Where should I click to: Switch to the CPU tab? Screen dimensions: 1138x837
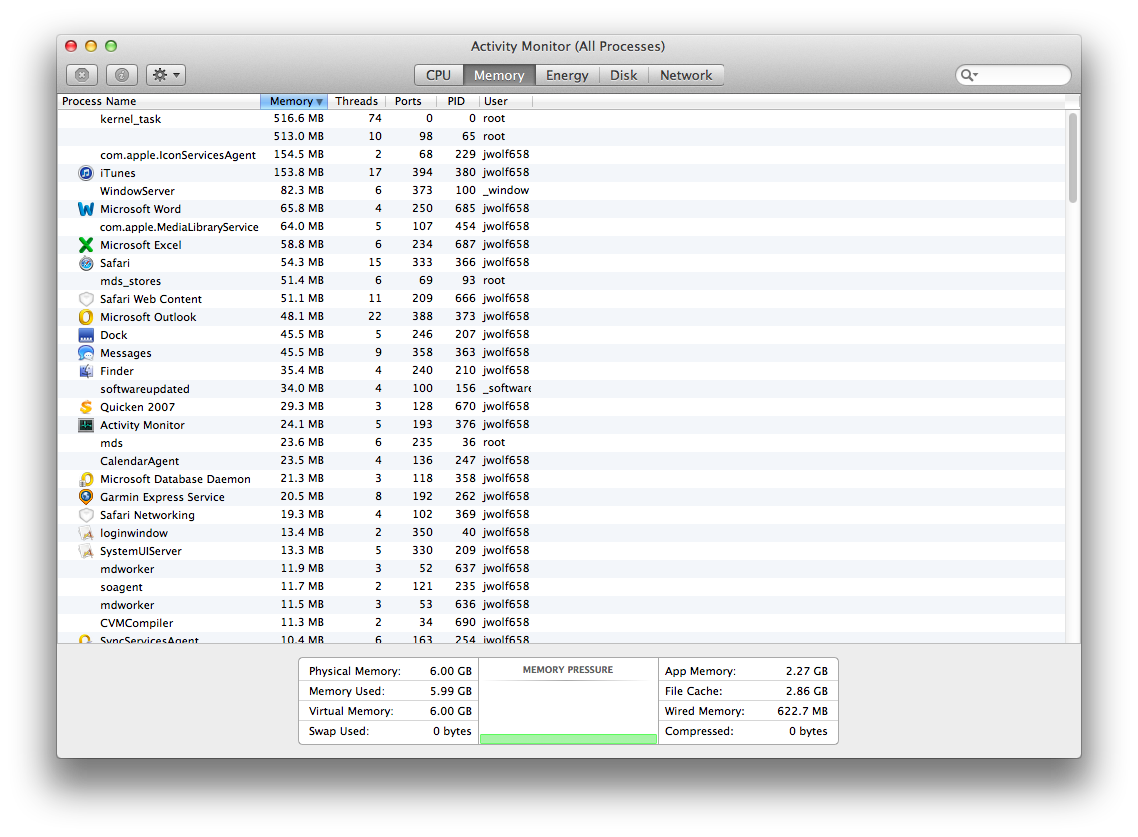point(438,75)
